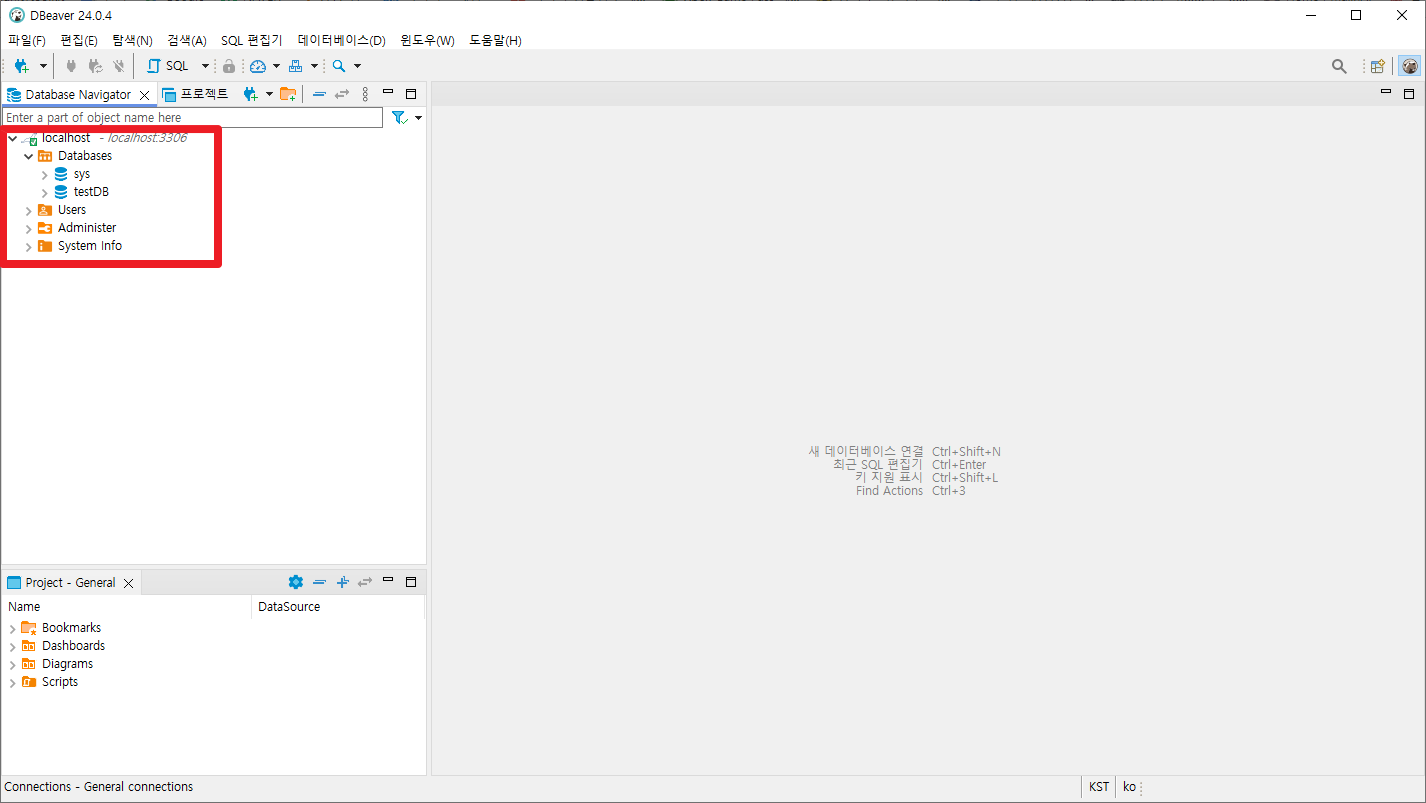Minimize the Project - General panel
Screen dimensions: 1426x803
pyautogui.click(x=388, y=580)
